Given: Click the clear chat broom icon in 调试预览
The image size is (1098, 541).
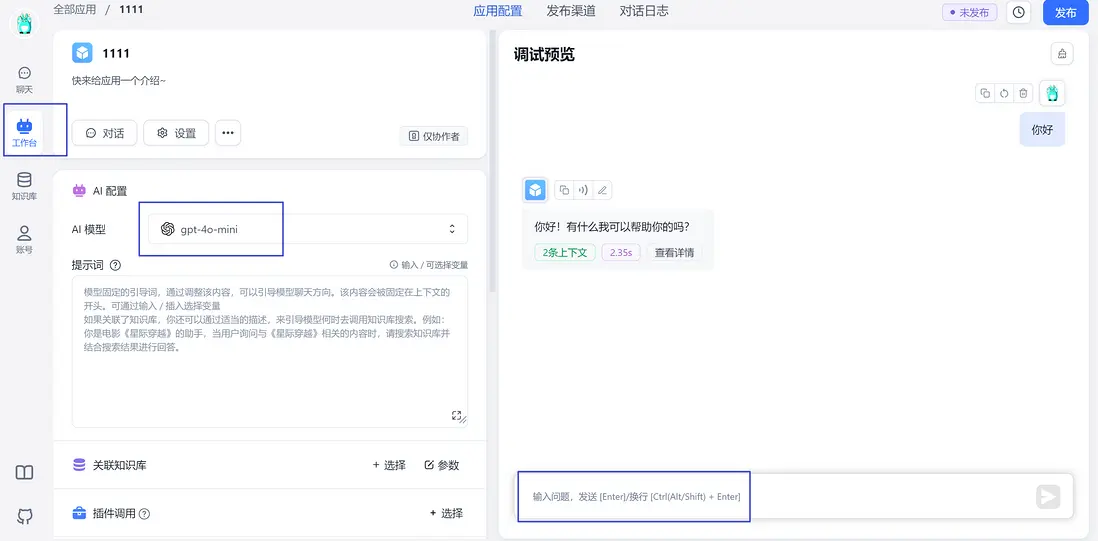Looking at the screenshot, I should tap(1062, 54).
